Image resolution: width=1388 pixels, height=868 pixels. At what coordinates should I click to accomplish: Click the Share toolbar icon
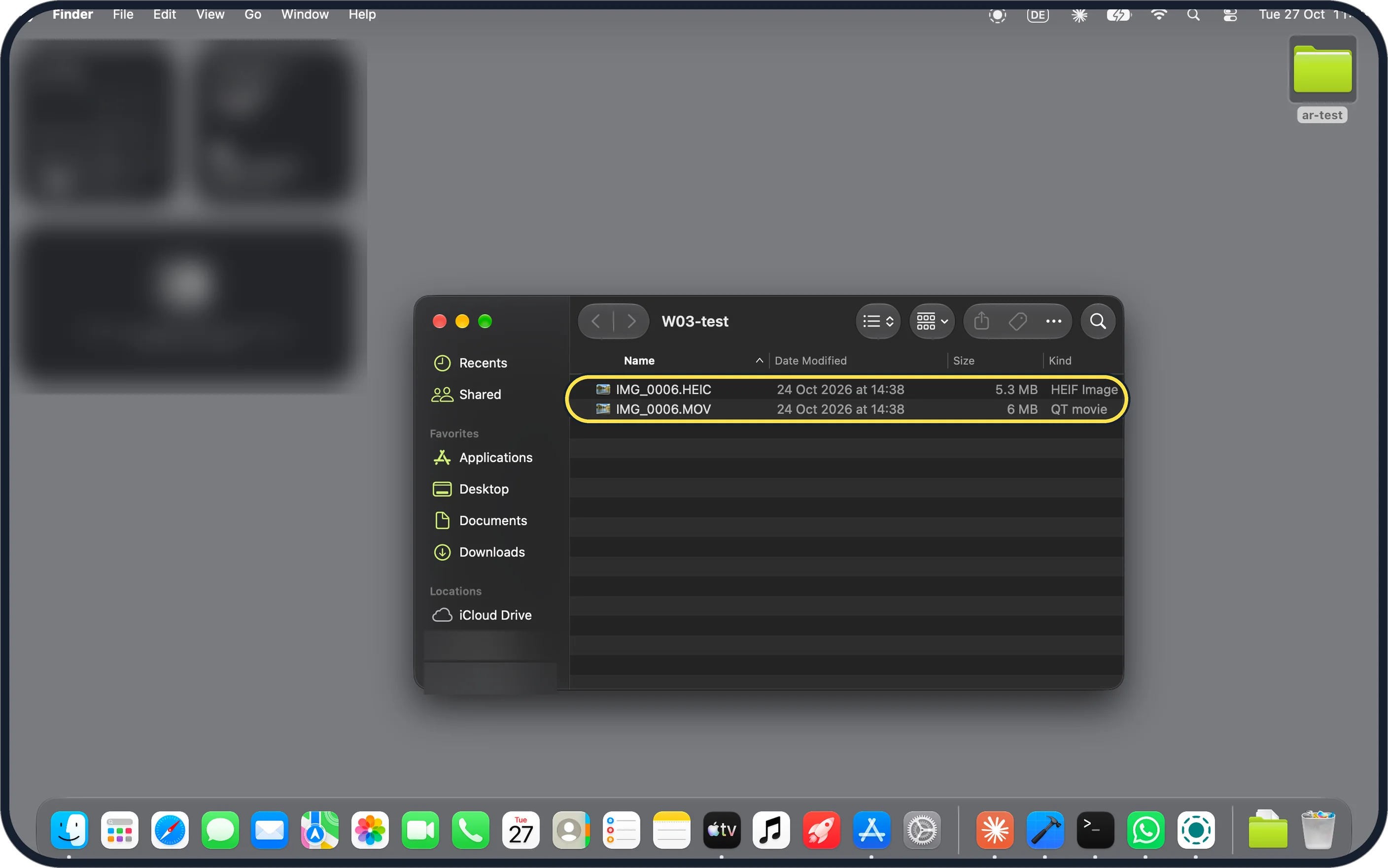pos(981,321)
